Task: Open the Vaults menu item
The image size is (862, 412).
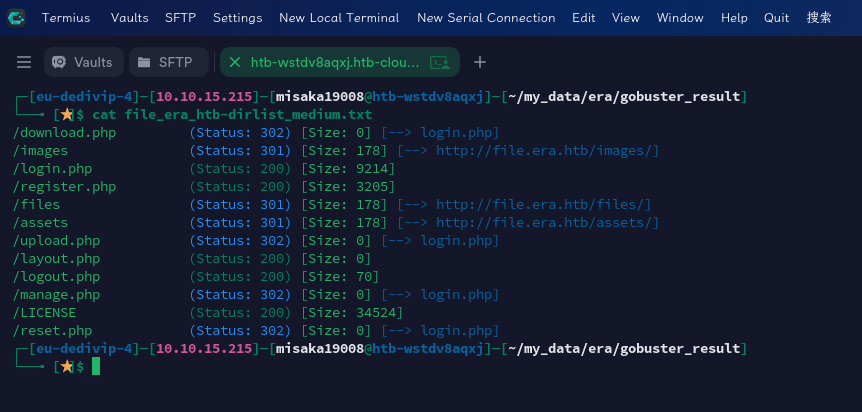Action: pyautogui.click(x=129, y=18)
